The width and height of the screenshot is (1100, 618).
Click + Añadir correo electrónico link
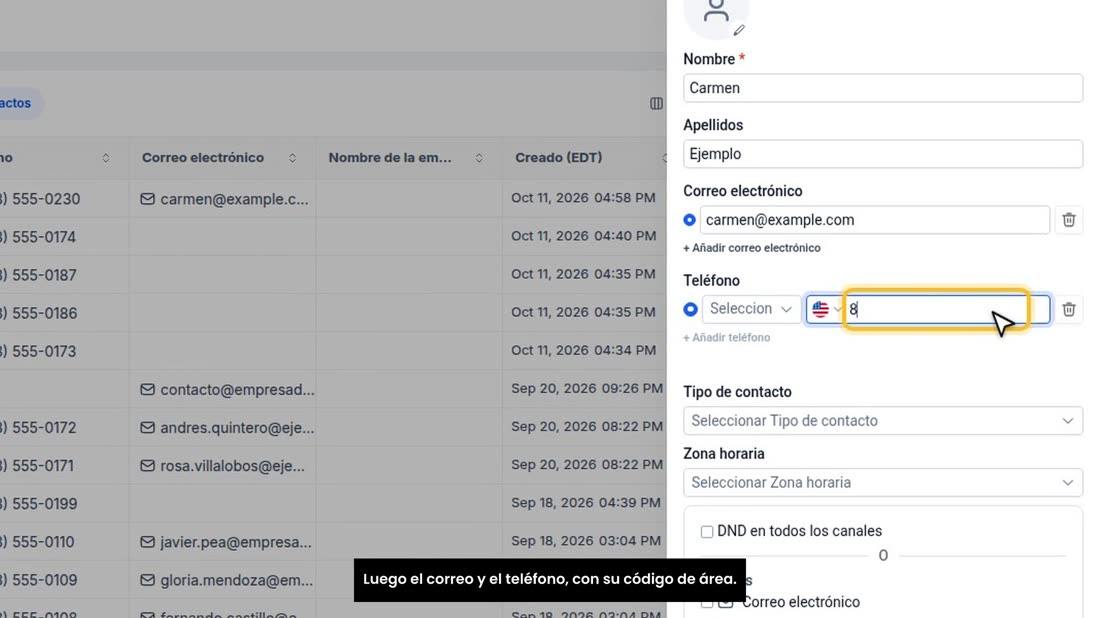[x=751, y=248]
